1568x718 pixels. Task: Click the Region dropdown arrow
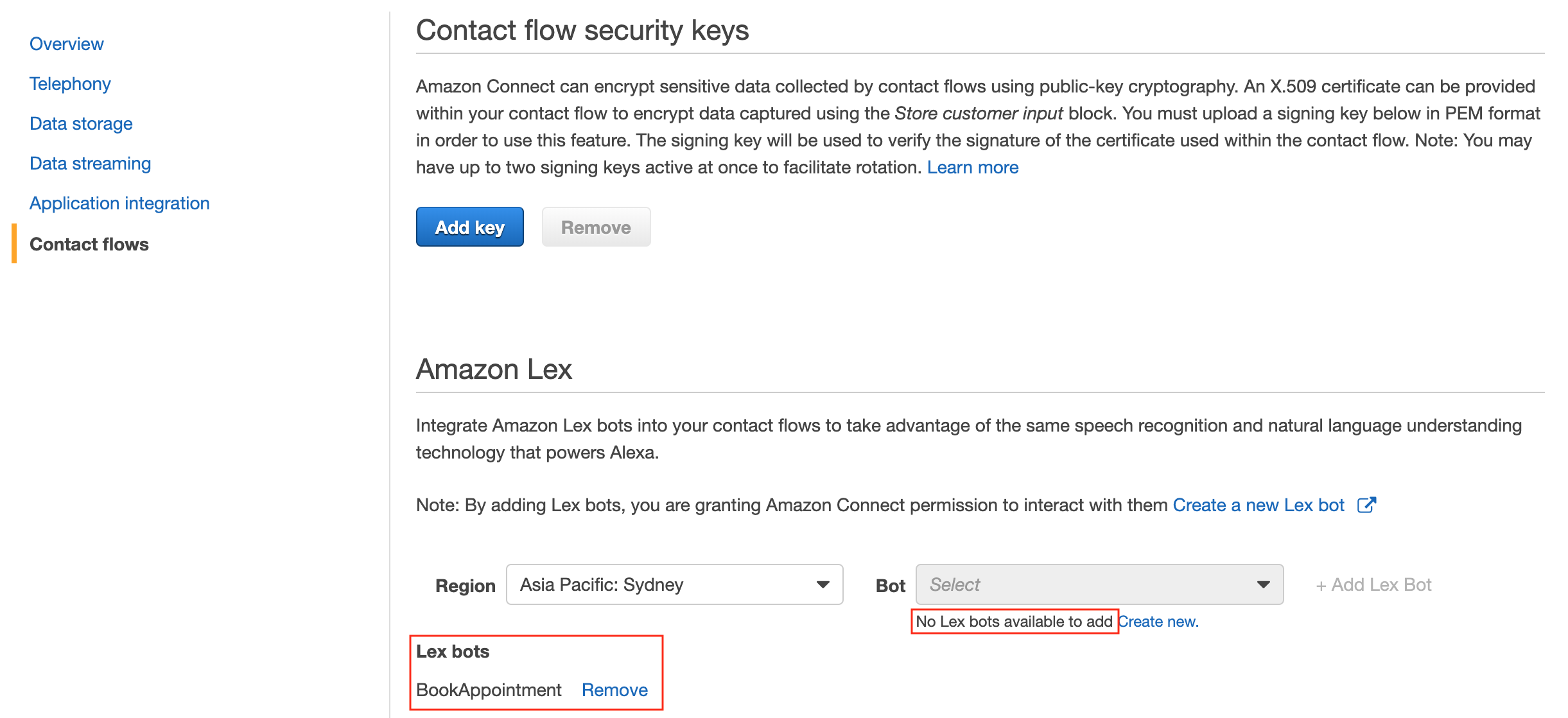pos(823,584)
